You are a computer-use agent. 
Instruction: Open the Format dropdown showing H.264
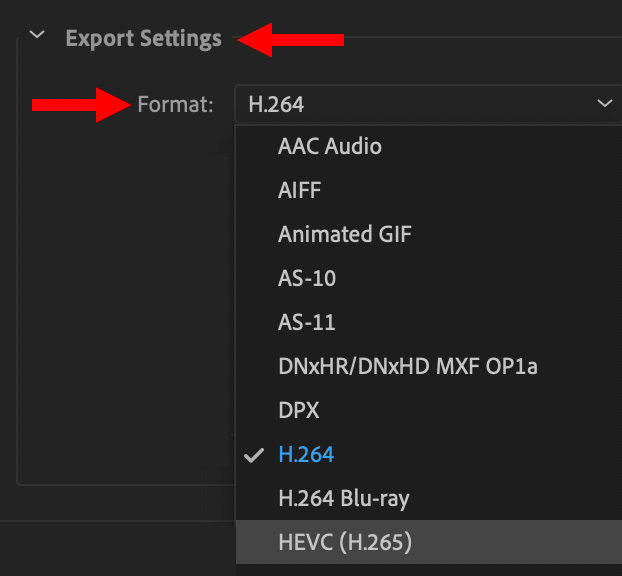[428, 104]
